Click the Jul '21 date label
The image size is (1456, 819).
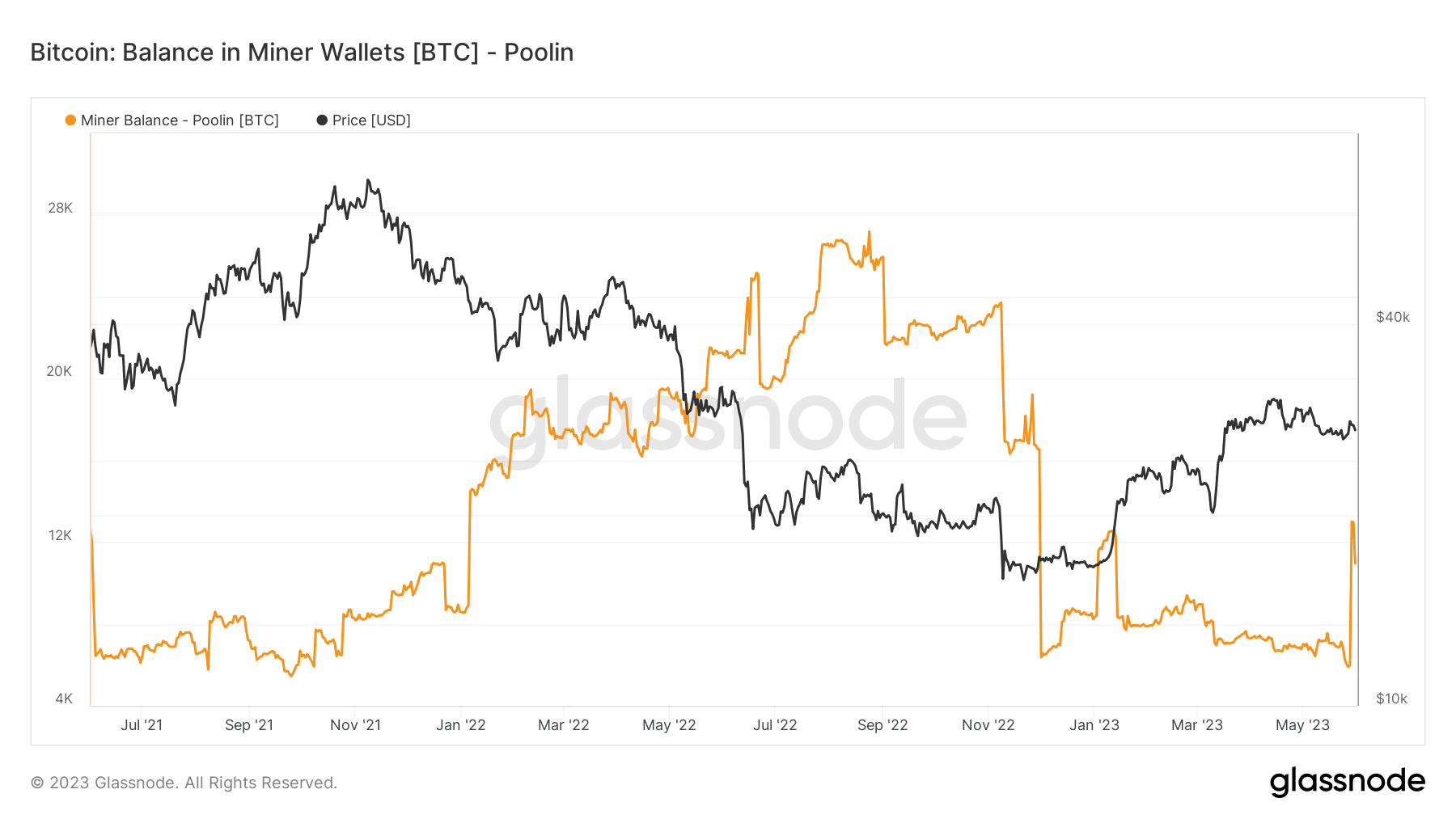tap(142, 725)
